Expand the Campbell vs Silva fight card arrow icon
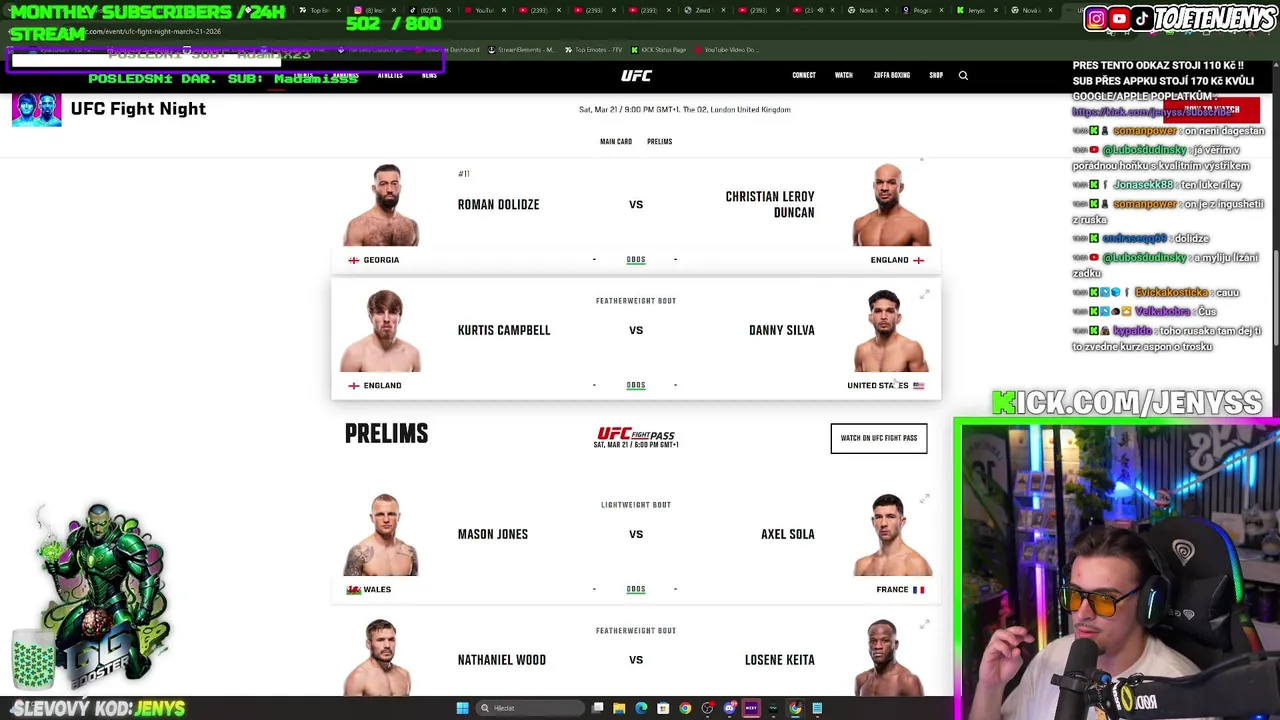This screenshot has height=720, width=1280. [925, 295]
